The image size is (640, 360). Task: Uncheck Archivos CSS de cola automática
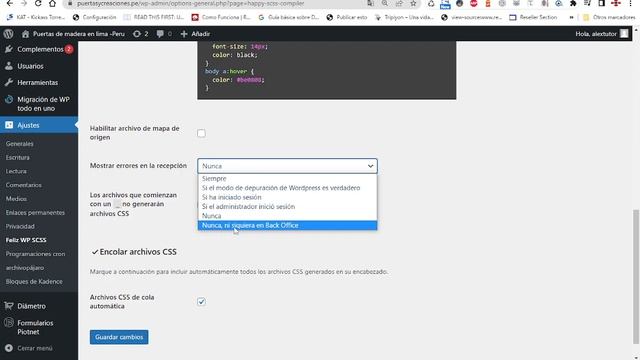tap(201, 302)
